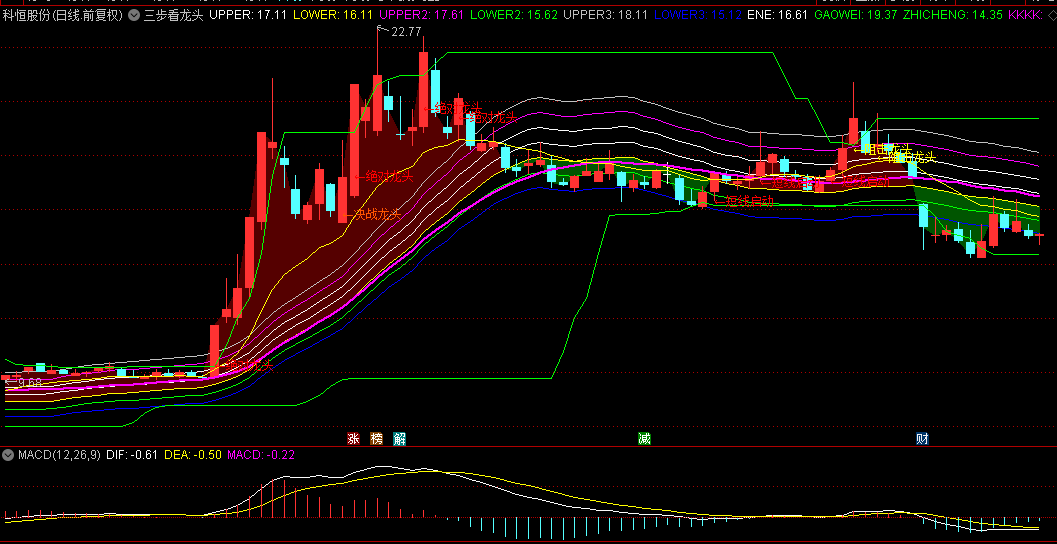The width and height of the screenshot is (1057, 544).
Task: Click the 解 event marker icon
Action: point(400,439)
